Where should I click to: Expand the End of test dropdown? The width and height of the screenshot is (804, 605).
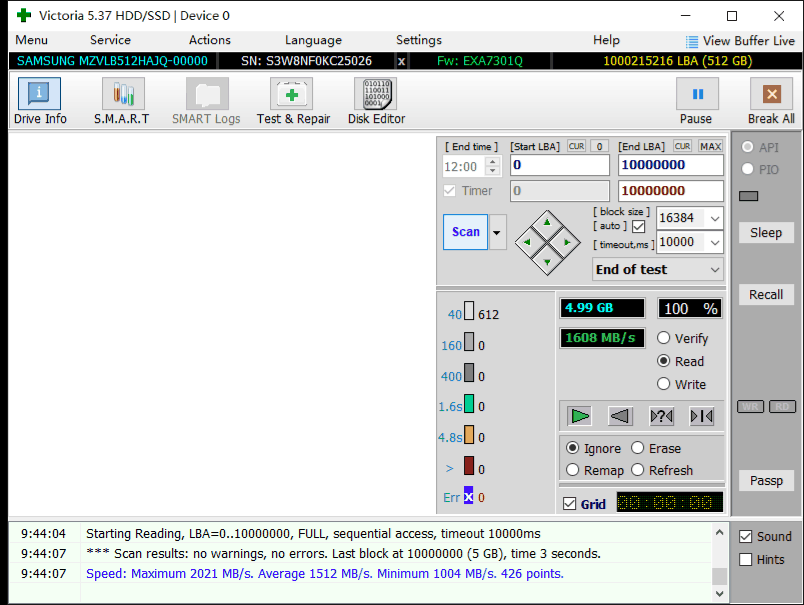715,270
